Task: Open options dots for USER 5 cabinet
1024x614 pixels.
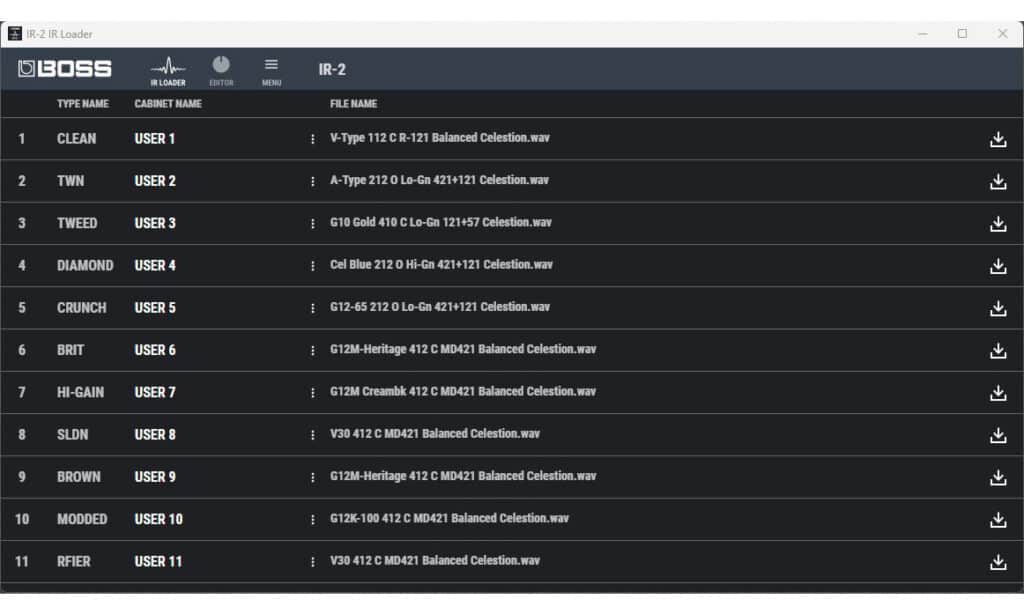Action: click(x=312, y=308)
